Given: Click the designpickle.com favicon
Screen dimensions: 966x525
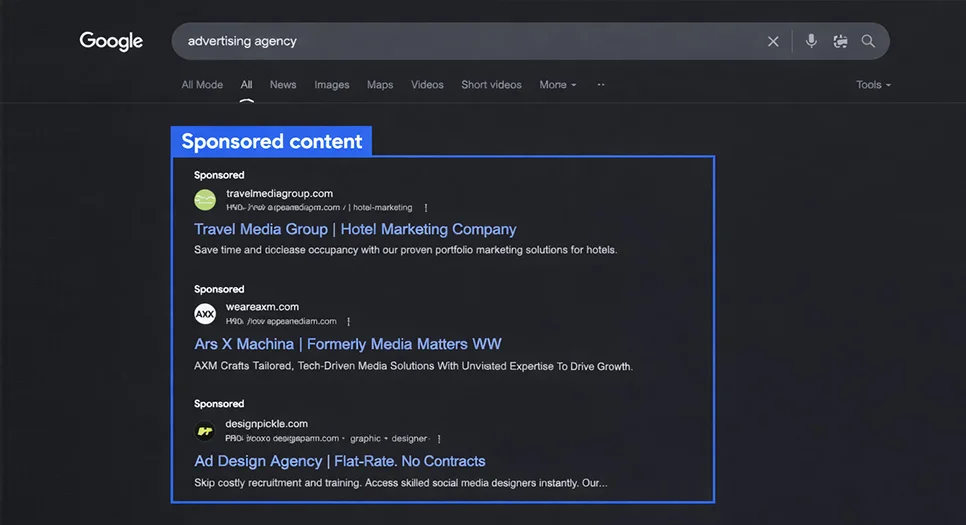Looking at the screenshot, I should pyautogui.click(x=205, y=431).
